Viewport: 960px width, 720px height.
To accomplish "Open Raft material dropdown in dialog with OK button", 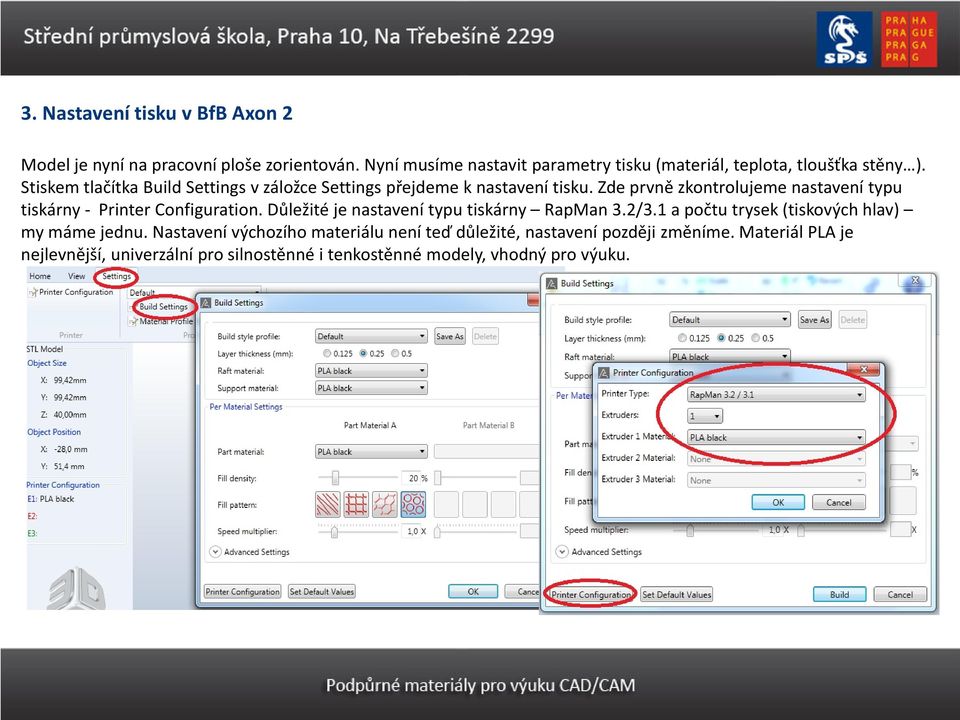I will click(371, 370).
